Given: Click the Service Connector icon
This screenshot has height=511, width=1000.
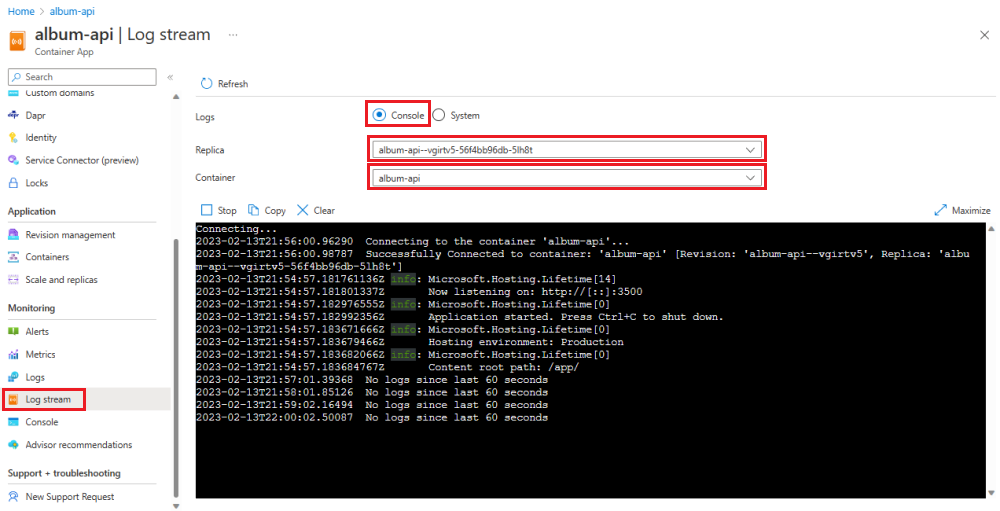Looking at the screenshot, I should pyautogui.click(x=13, y=160).
